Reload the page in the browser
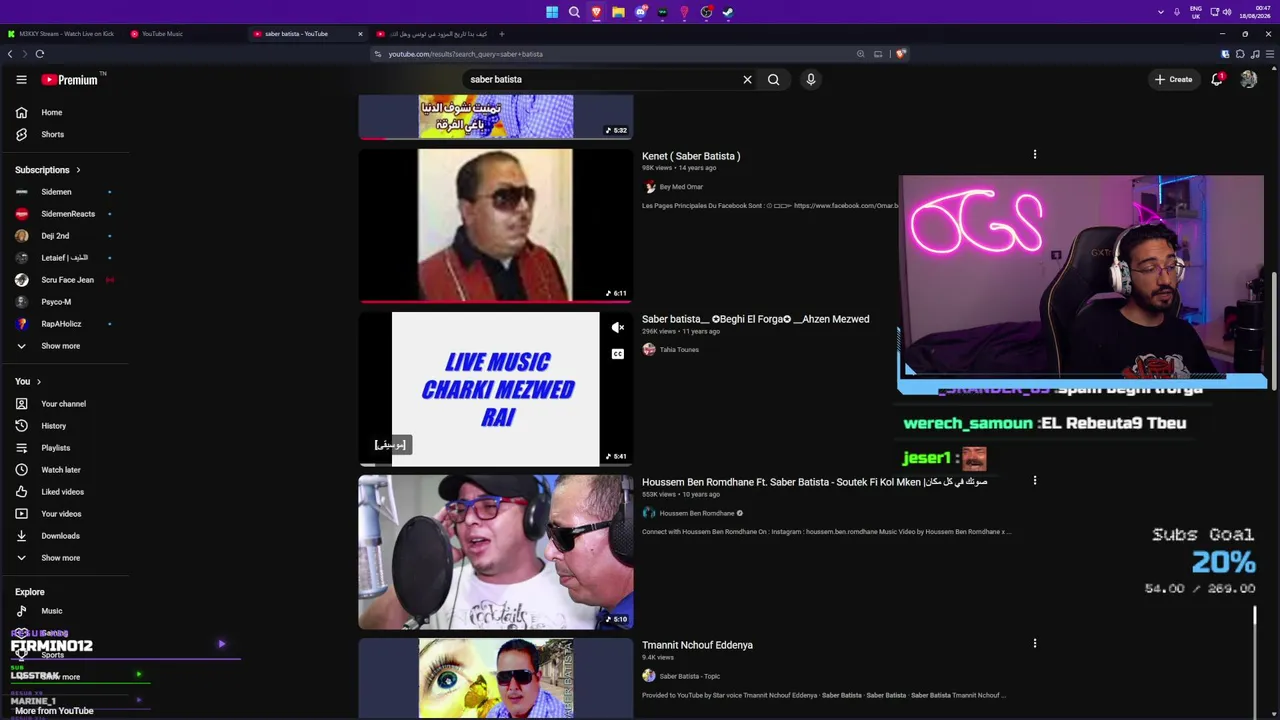The width and height of the screenshot is (1280, 720). (x=40, y=54)
